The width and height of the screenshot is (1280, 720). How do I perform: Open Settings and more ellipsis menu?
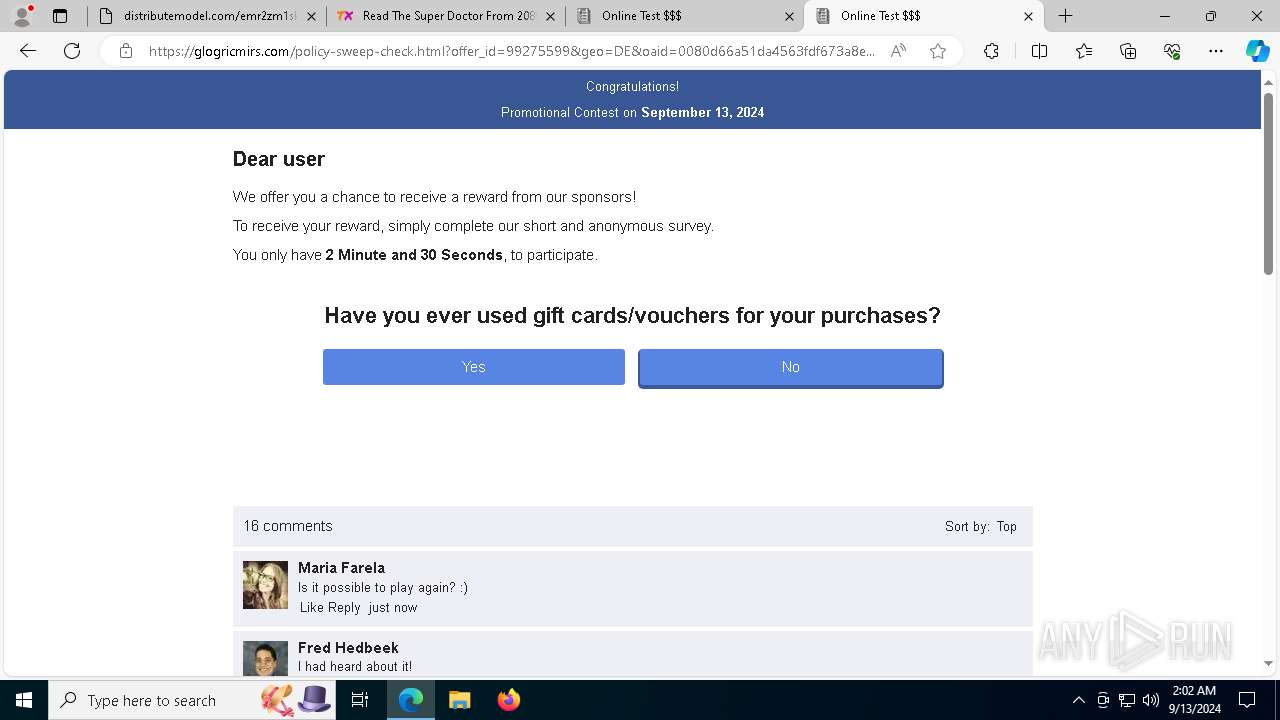coord(1216,51)
